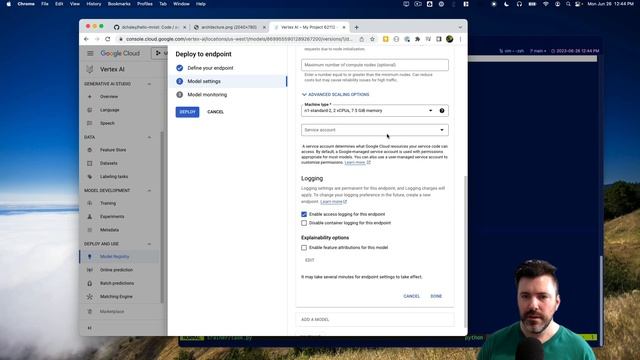Collapse Advanced Scaling Options section
The height and width of the screenshot is (360, 640).
coord(336,95)
